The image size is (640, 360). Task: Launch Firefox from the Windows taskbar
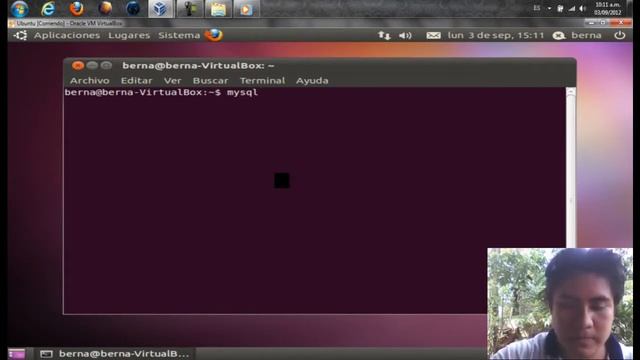[76, 9]
